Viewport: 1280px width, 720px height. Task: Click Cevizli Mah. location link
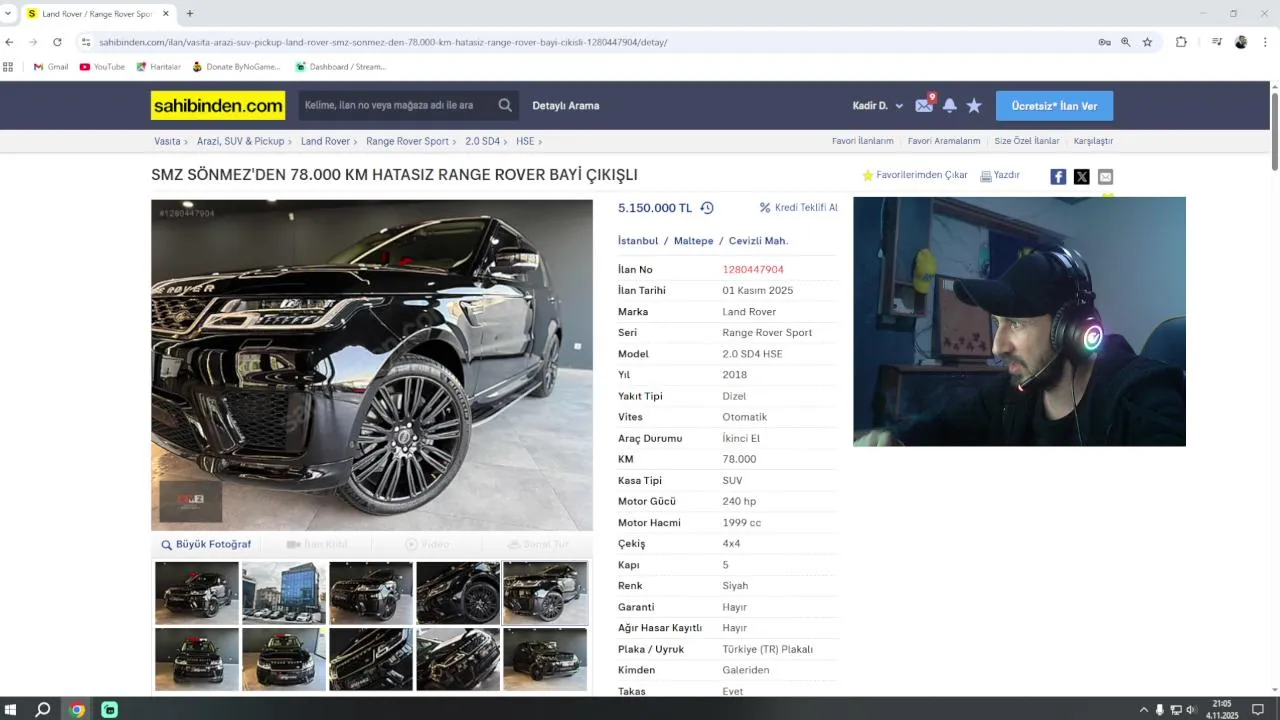[x=758, y=241]
